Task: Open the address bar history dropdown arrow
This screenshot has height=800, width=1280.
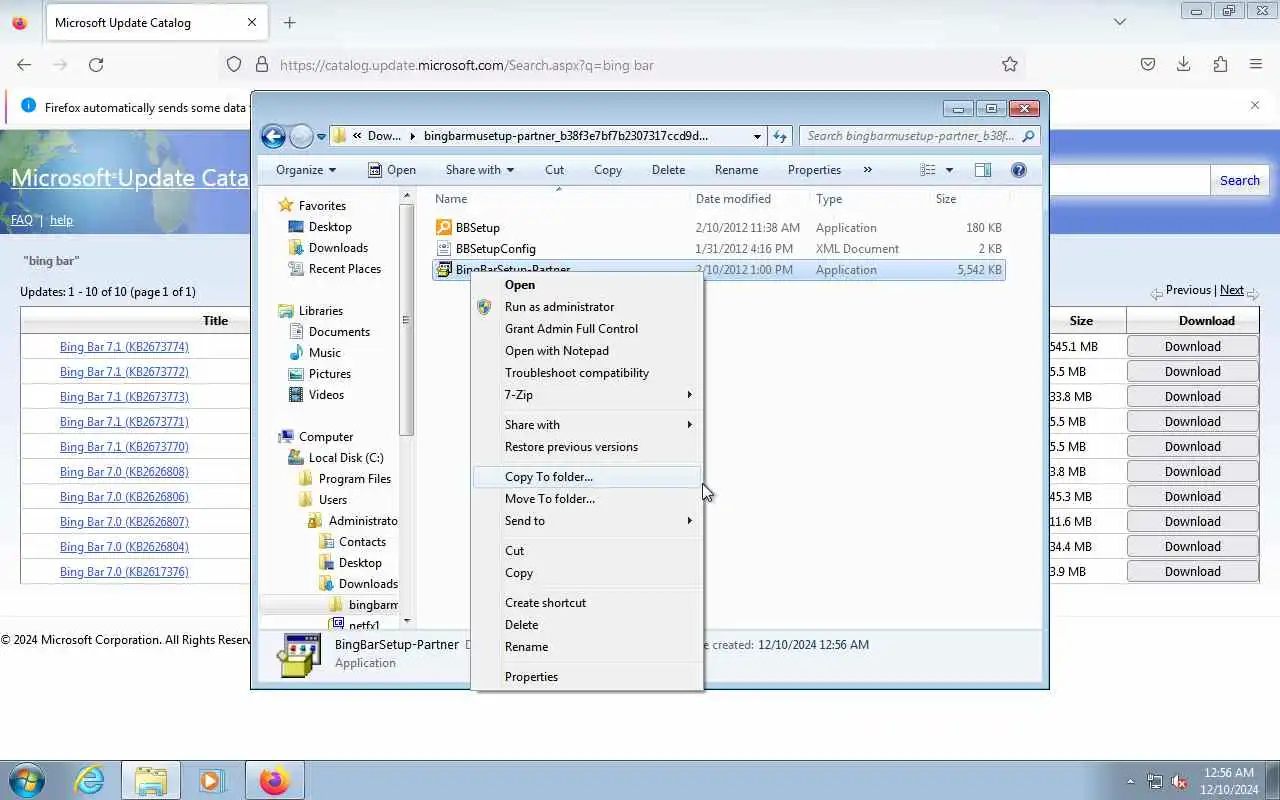Action: (x=757, y=136)
